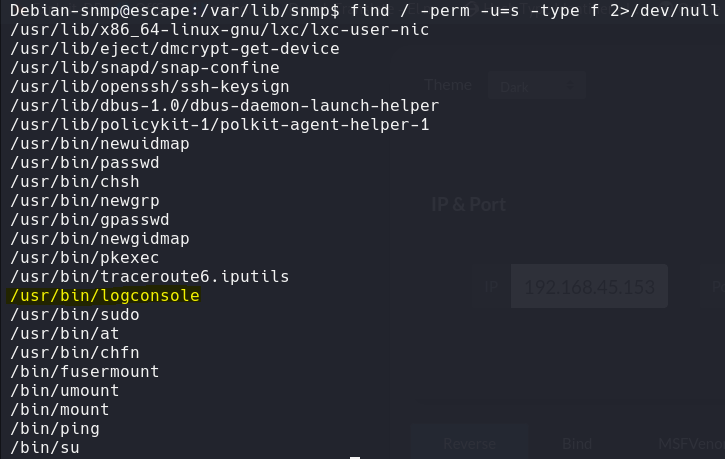Screen dimensions: 725x459
Task: Click the polkit-agent-helper-1 path line
Action: 220,125
